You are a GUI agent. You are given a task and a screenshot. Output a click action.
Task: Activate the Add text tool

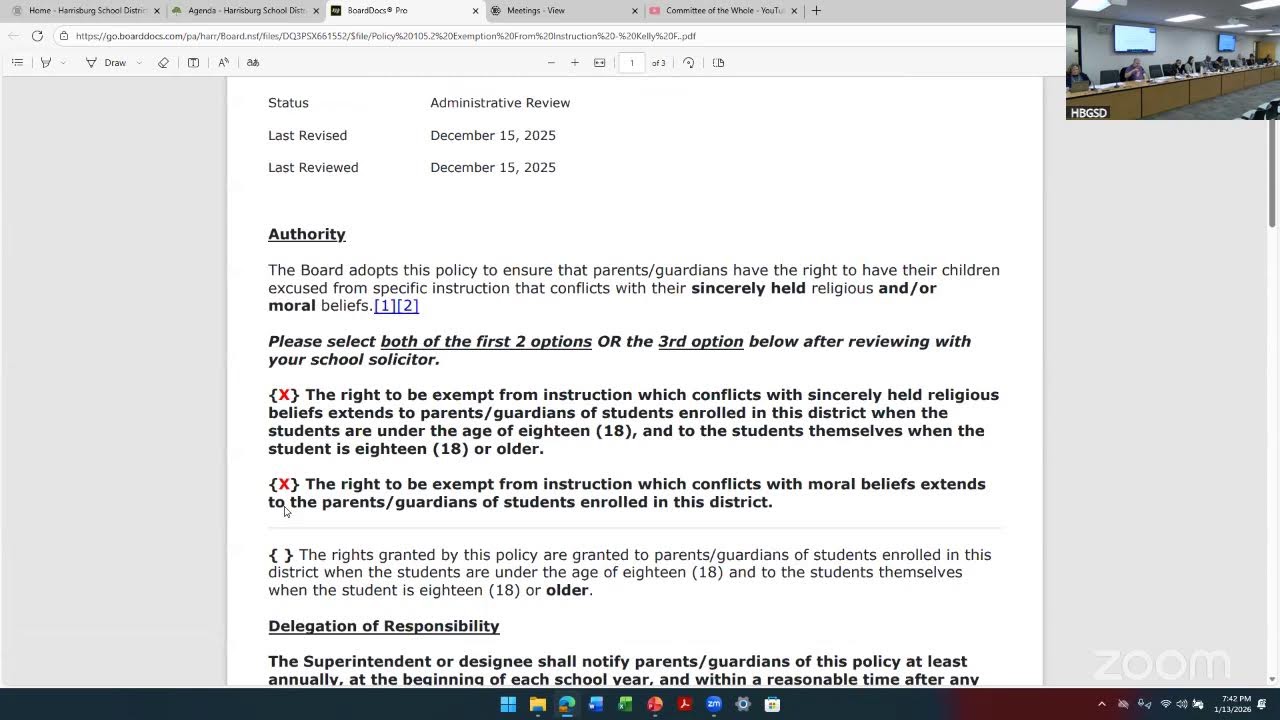click(x=193, y=62)
